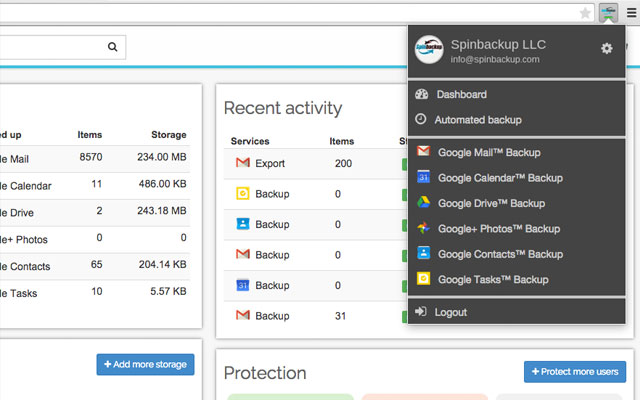Click the Gmail icon in the Export row
640x400 pixels.
point(243,163)
